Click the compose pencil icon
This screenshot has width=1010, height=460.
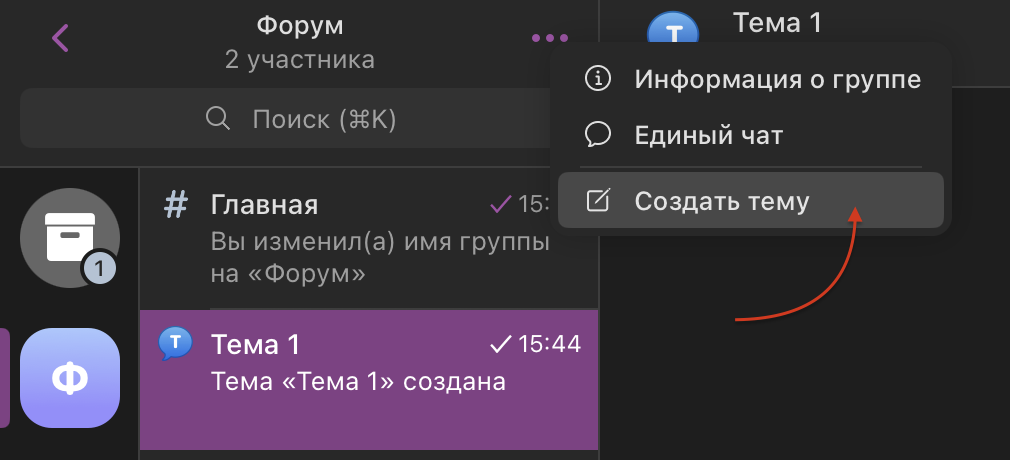[598, 201]
